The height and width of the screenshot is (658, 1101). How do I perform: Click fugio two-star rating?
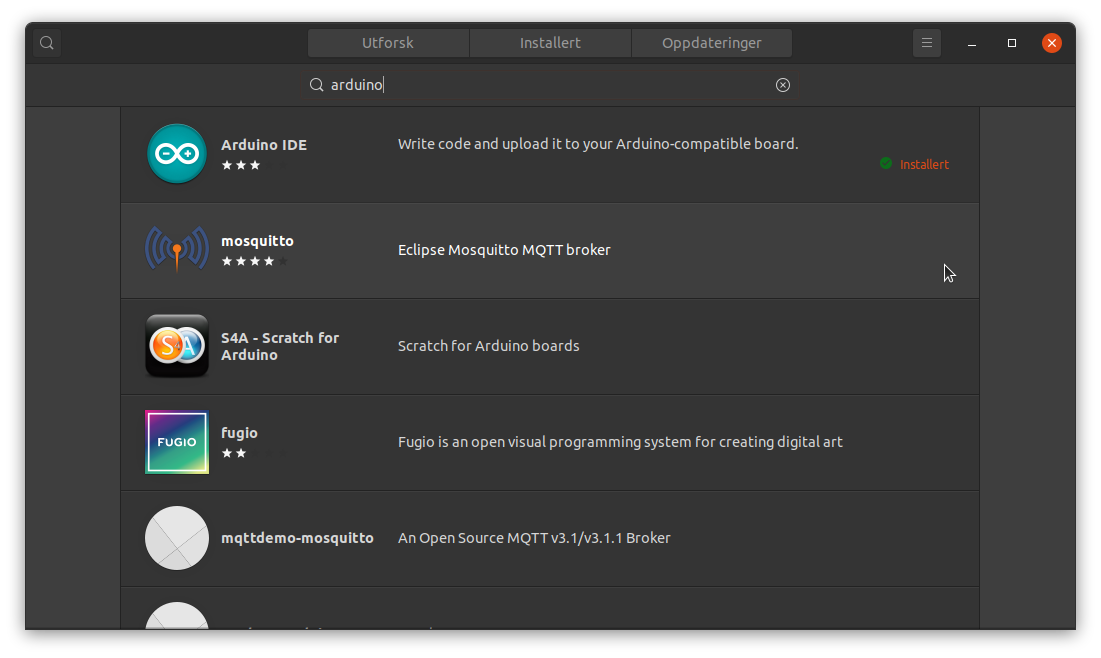click(x=234, y=454)
